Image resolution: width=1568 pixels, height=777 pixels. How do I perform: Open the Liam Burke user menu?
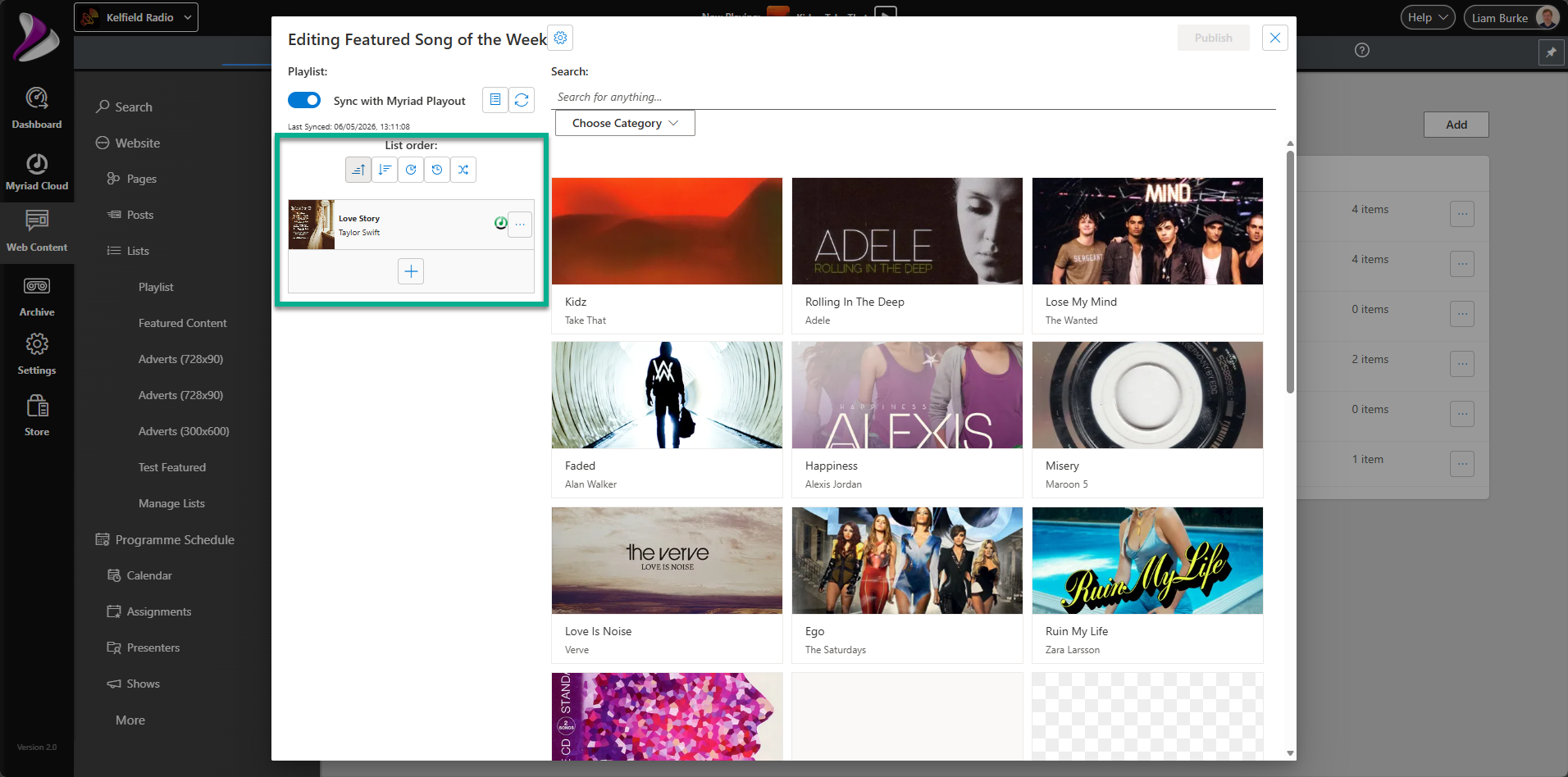coord(1512,17)
